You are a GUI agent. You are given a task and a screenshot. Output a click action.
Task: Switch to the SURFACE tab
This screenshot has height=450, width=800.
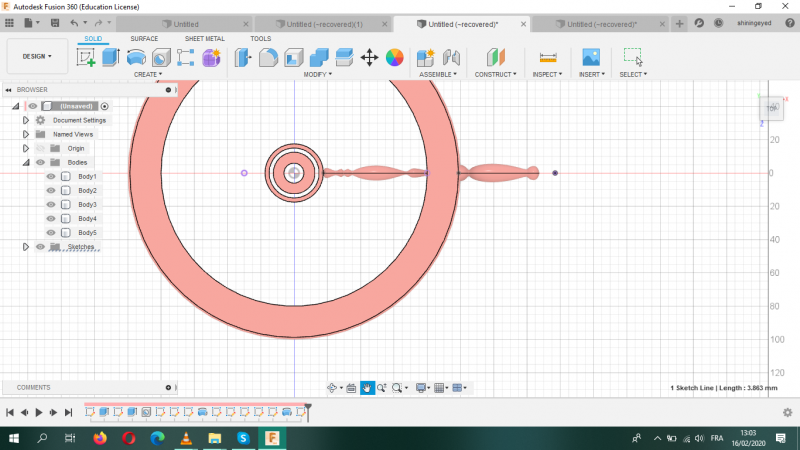click(144, 39)
